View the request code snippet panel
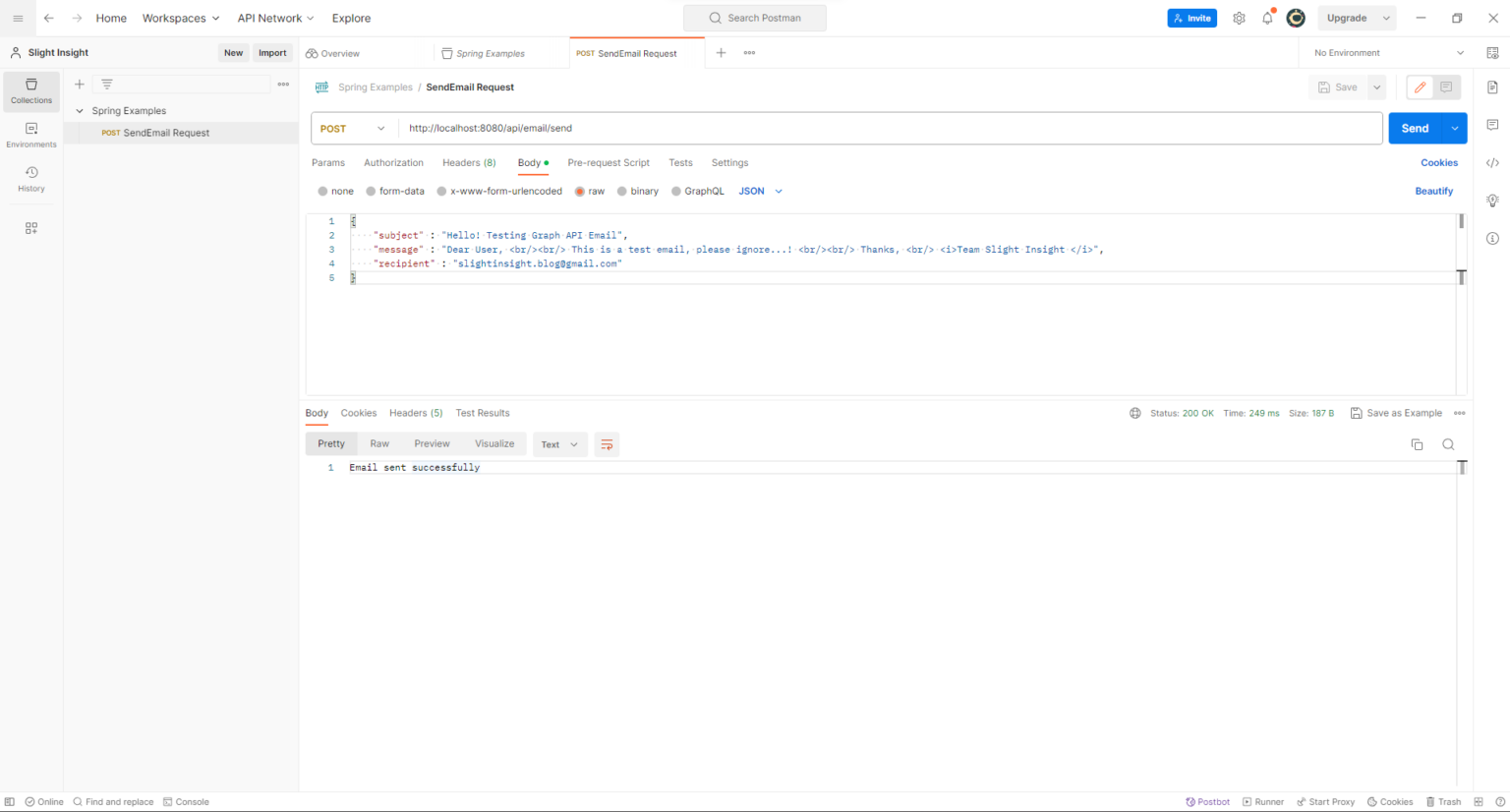Viewport: 1510px width, 812px height. coord(1492,161)
